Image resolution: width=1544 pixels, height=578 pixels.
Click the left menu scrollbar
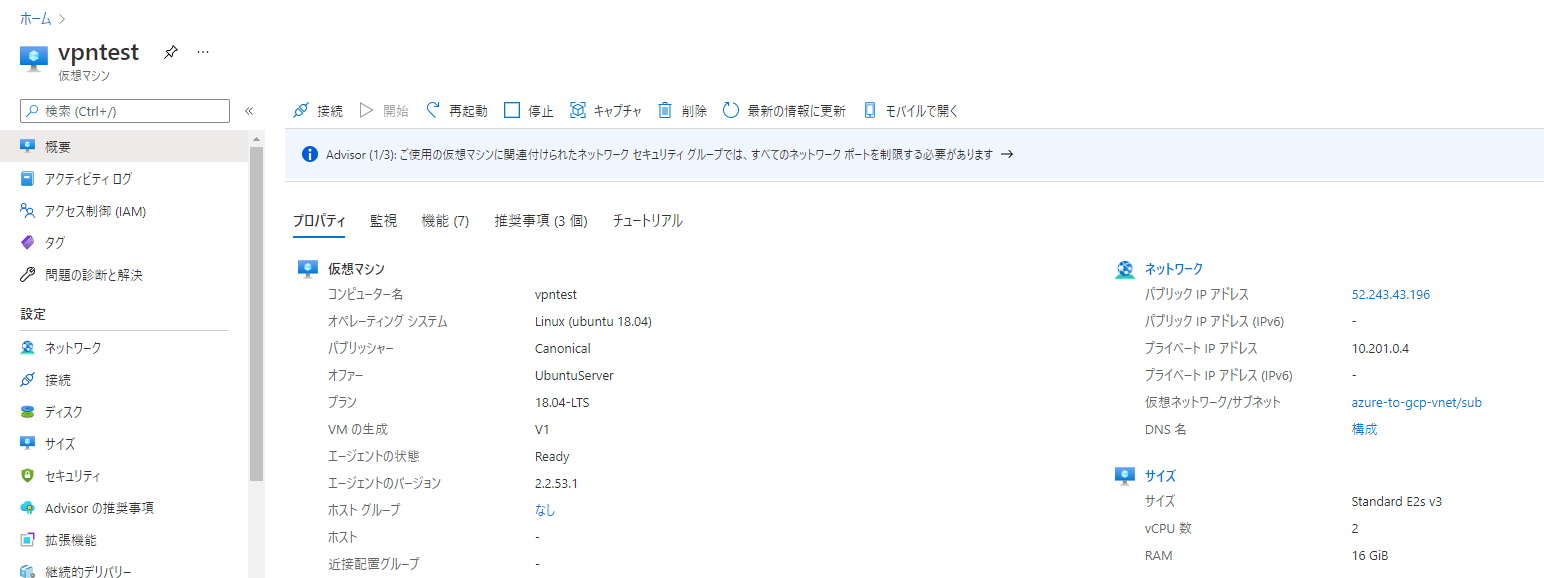[256, 315]
